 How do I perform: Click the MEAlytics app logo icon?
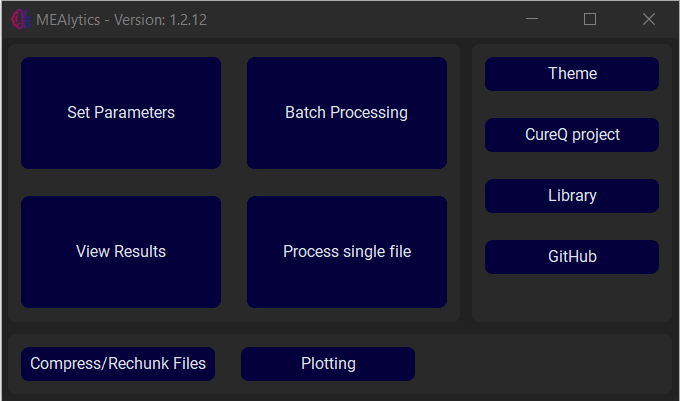coord(19,19)
